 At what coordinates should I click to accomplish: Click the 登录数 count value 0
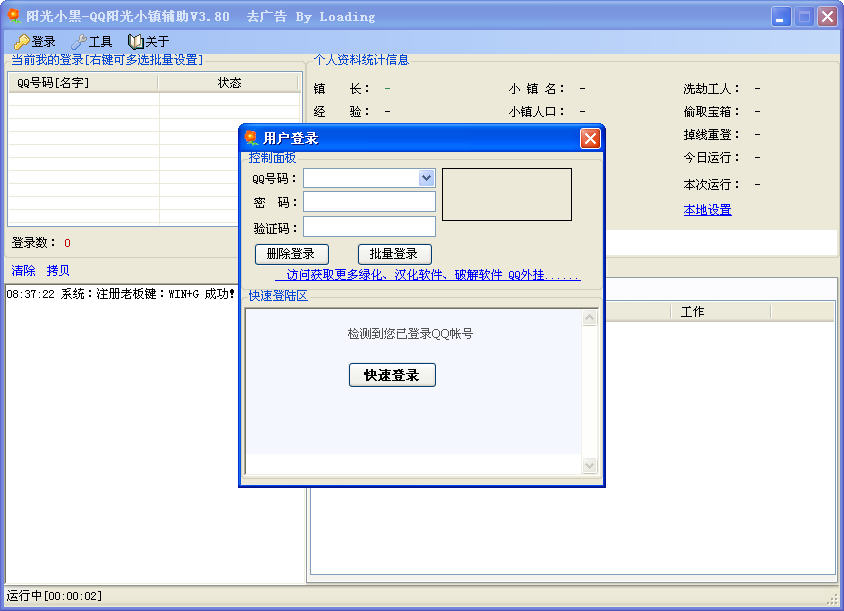tap(67, 243)
